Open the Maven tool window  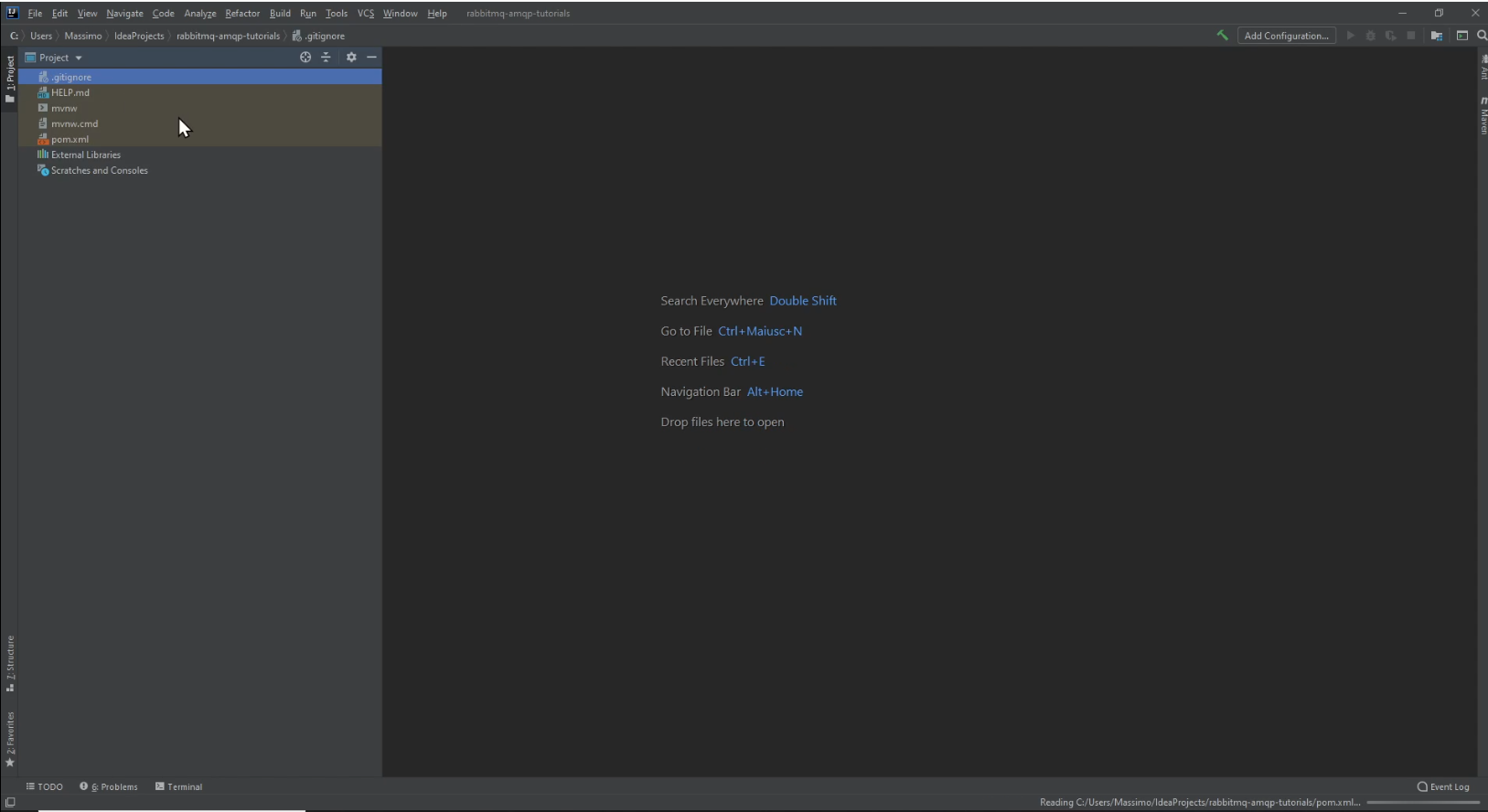1483,115
